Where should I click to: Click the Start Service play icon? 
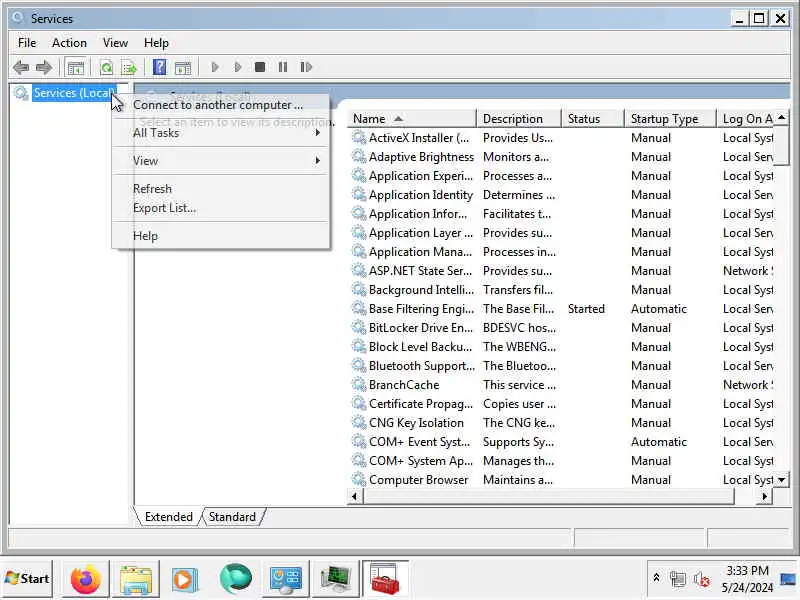pyautogui.click(x=215, y=67)
